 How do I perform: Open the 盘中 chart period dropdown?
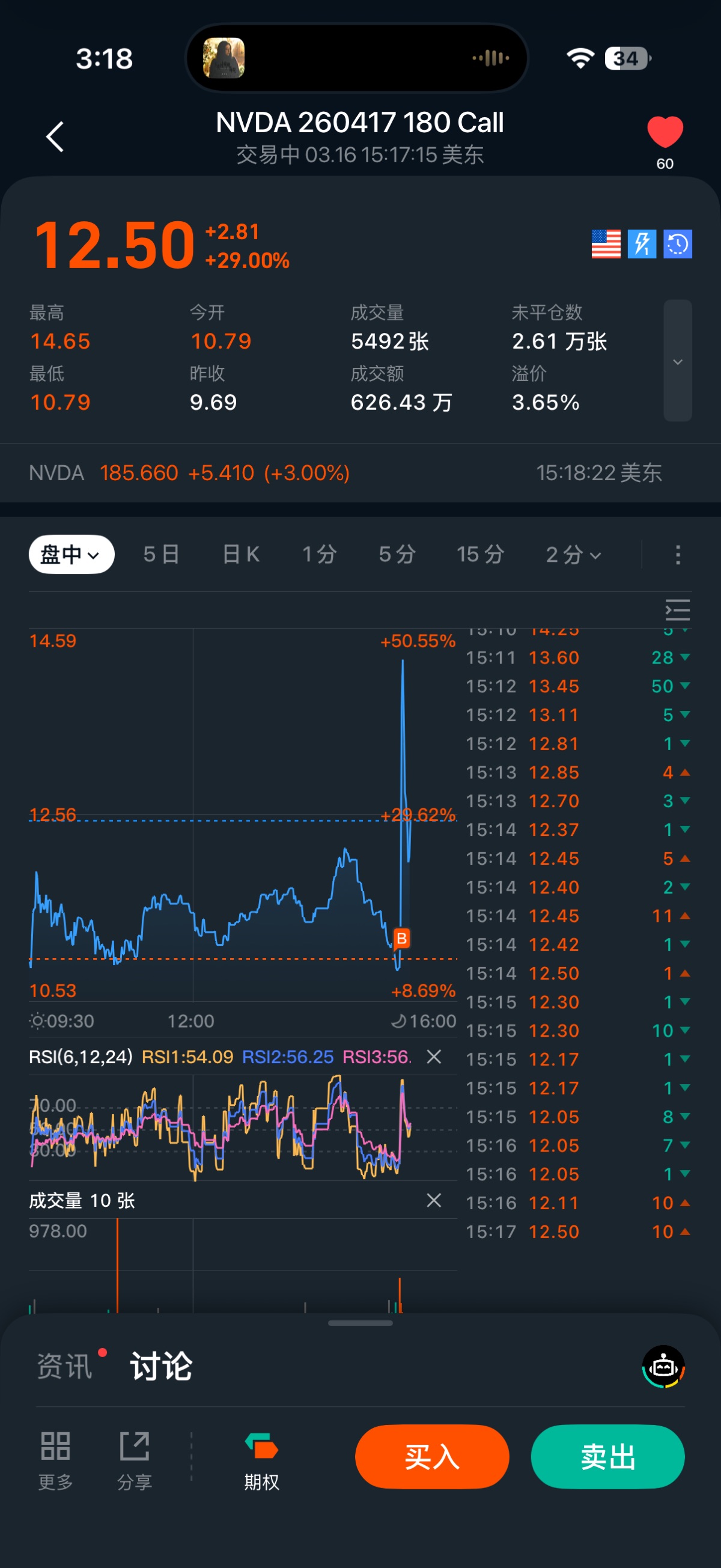pos(71,555)
